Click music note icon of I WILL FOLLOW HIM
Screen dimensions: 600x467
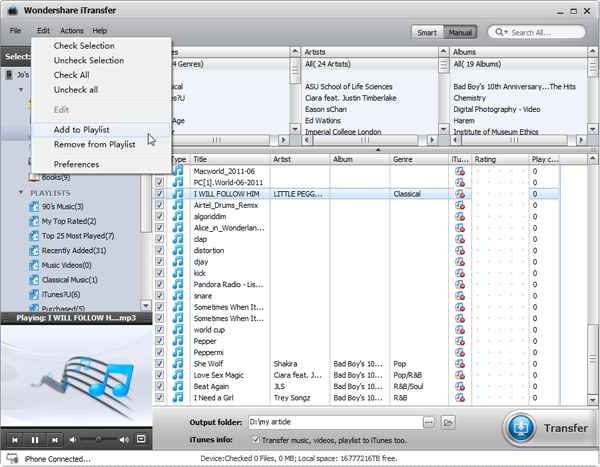click(178, 194)
